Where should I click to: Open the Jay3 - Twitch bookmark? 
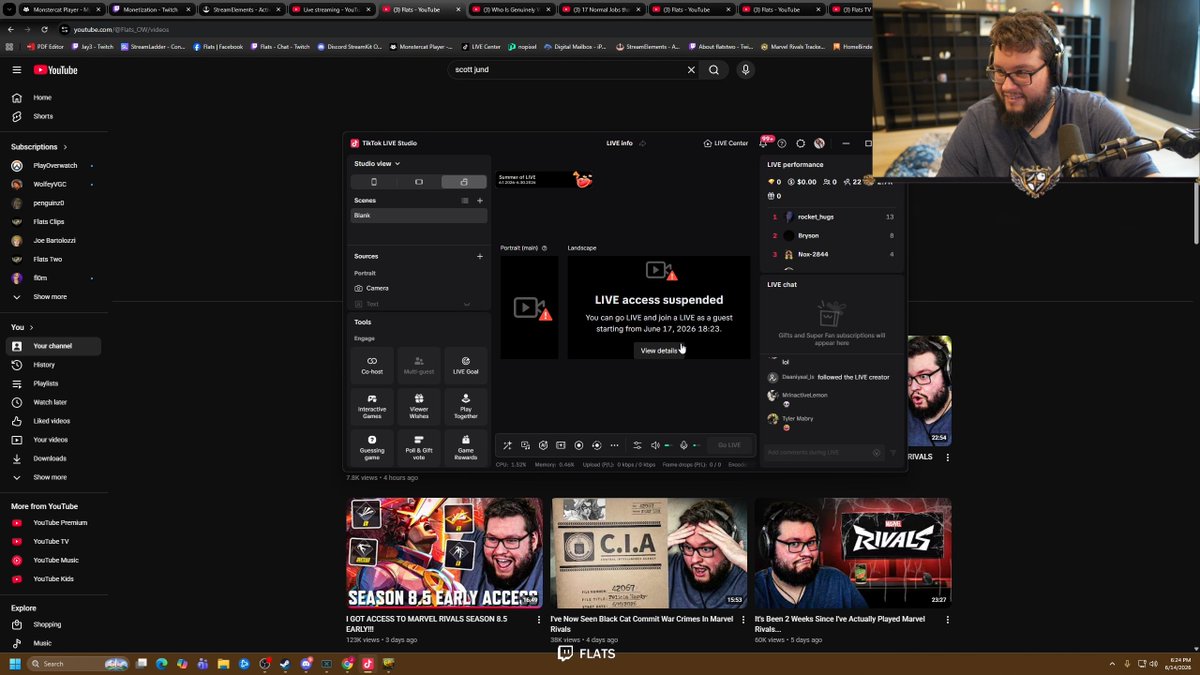click(93, 46)
